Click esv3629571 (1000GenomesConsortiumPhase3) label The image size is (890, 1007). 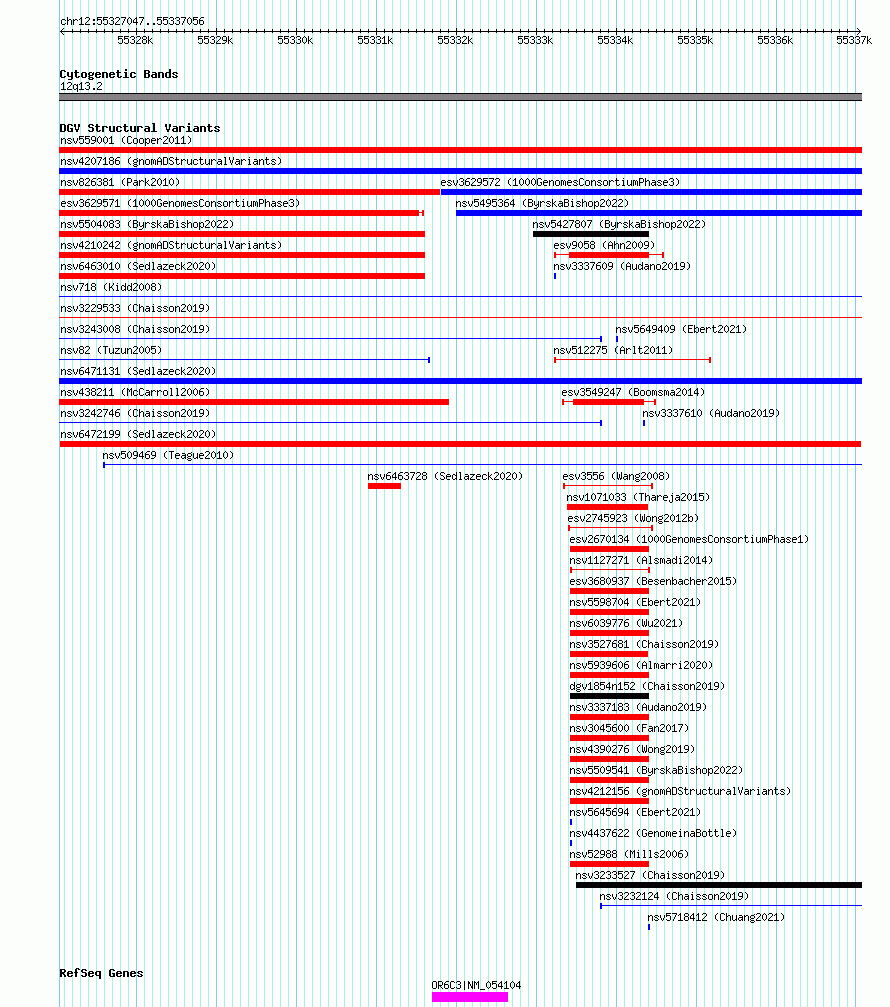coord(180,204)
